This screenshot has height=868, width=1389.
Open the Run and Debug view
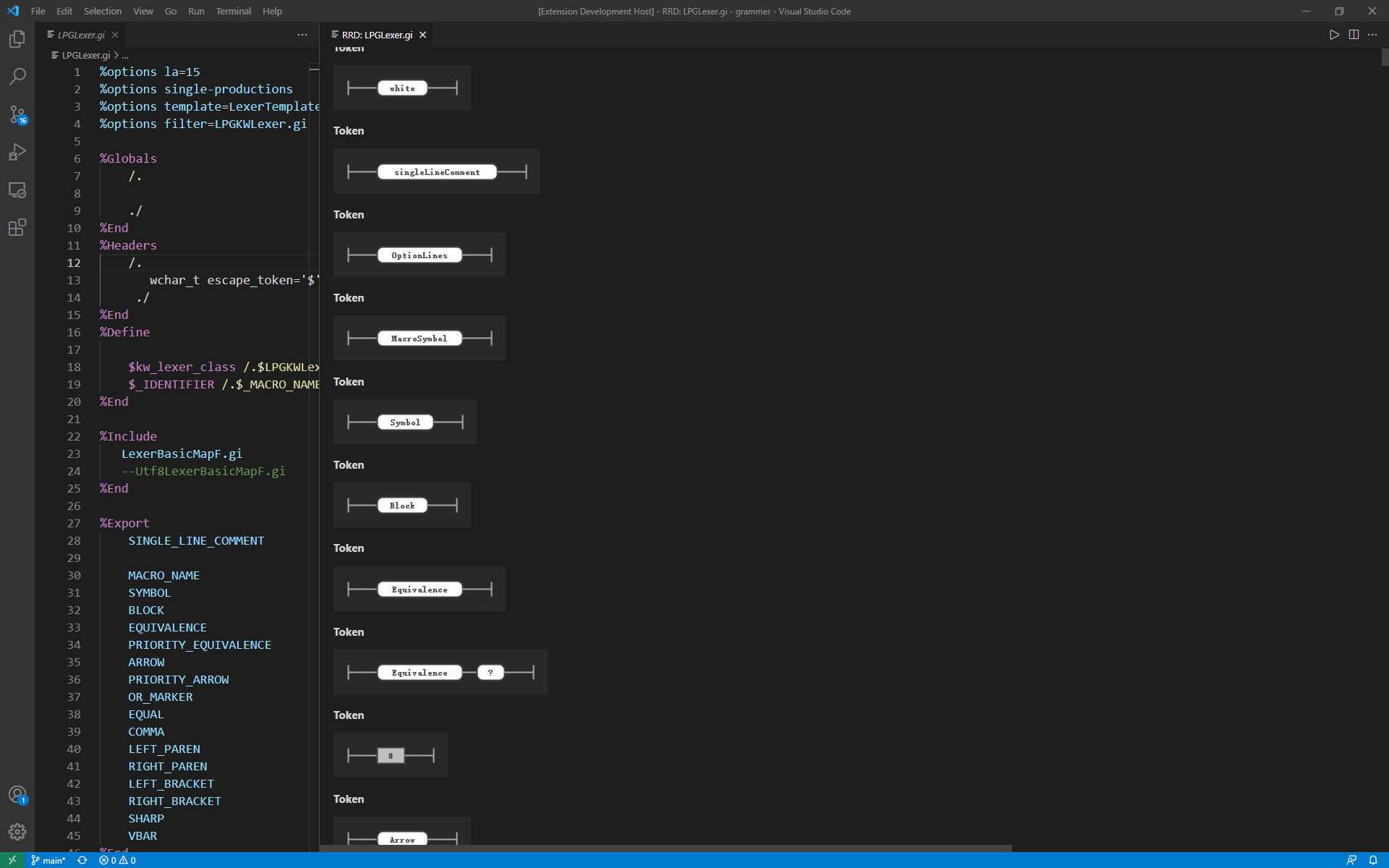click(17, 152)
